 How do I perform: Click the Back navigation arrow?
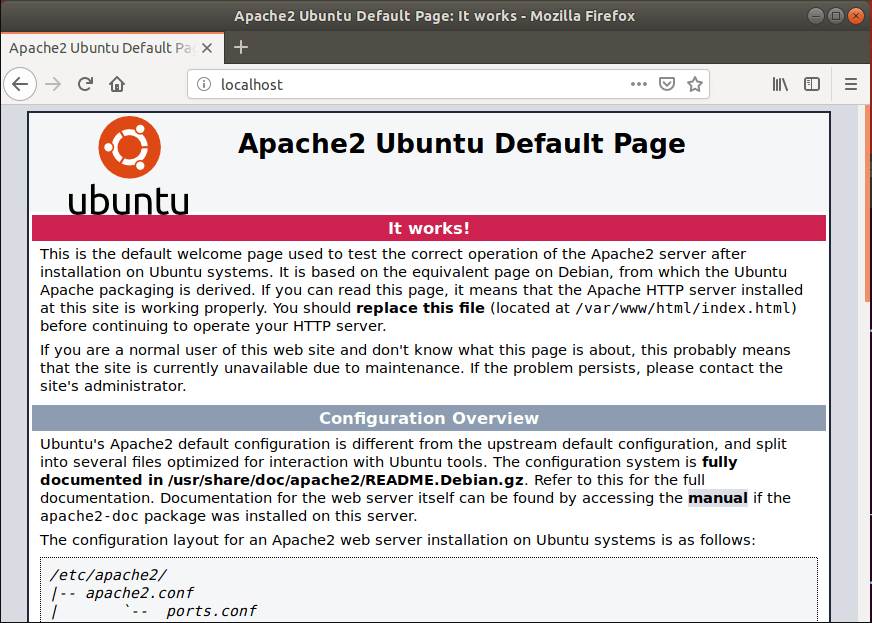click(x=20, y=85)
